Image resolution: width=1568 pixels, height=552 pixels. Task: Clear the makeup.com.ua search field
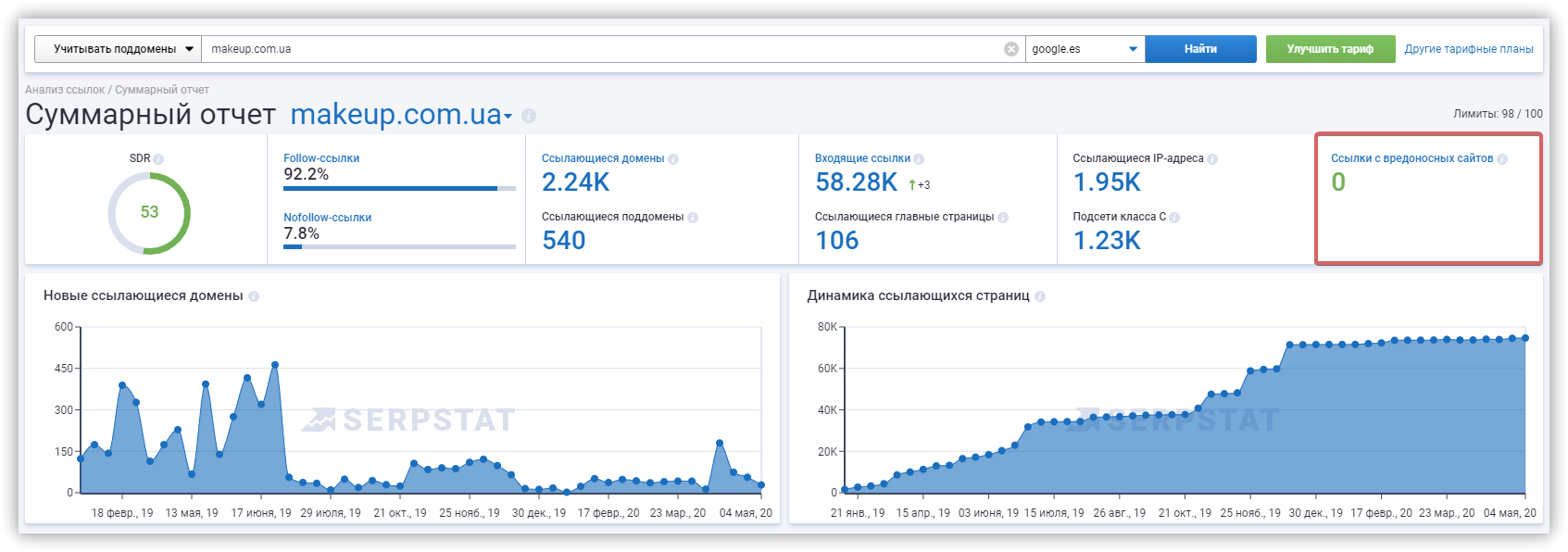pos(1011,49)
